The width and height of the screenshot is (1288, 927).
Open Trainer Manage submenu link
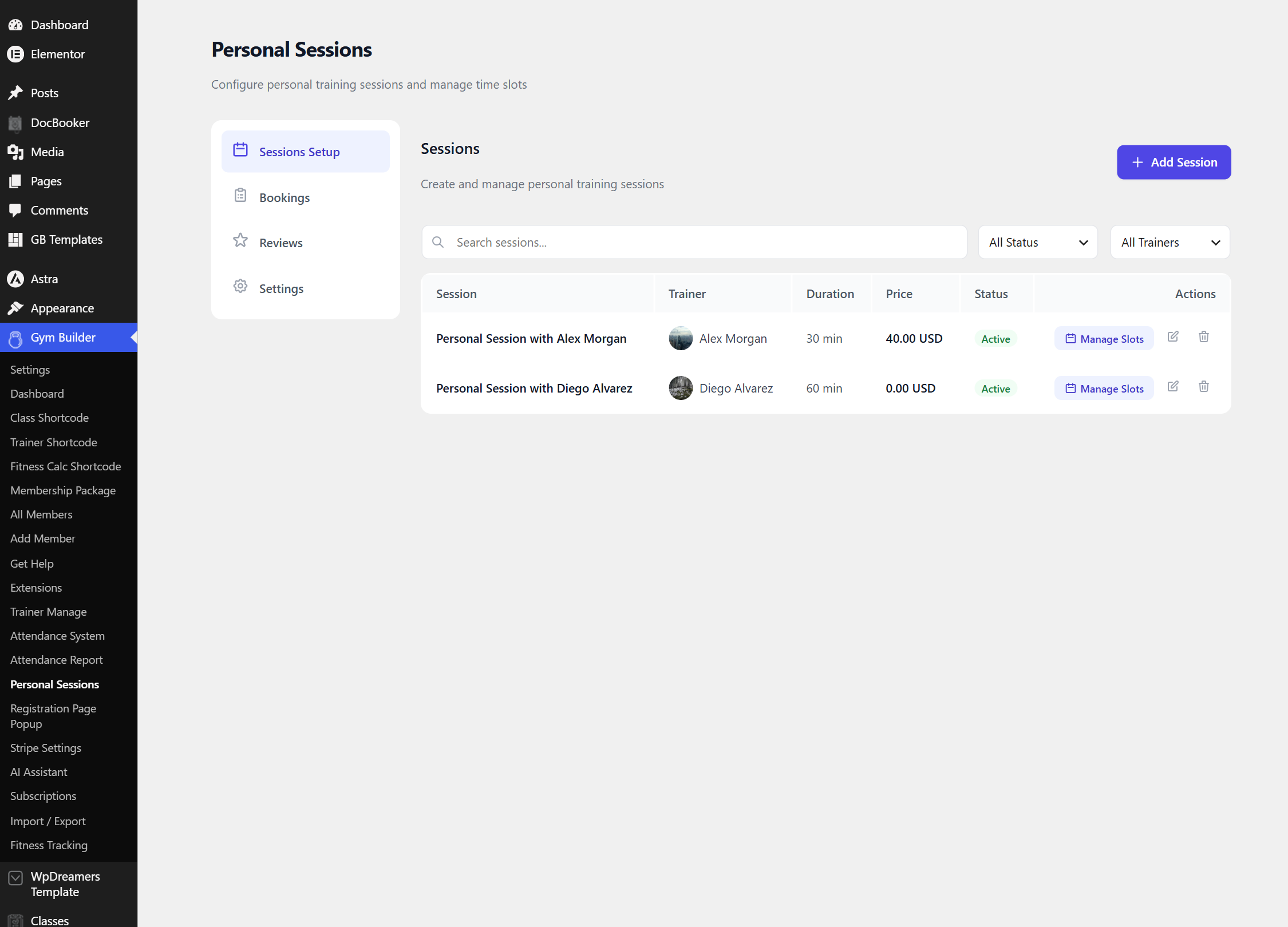(x=49, y=612)
